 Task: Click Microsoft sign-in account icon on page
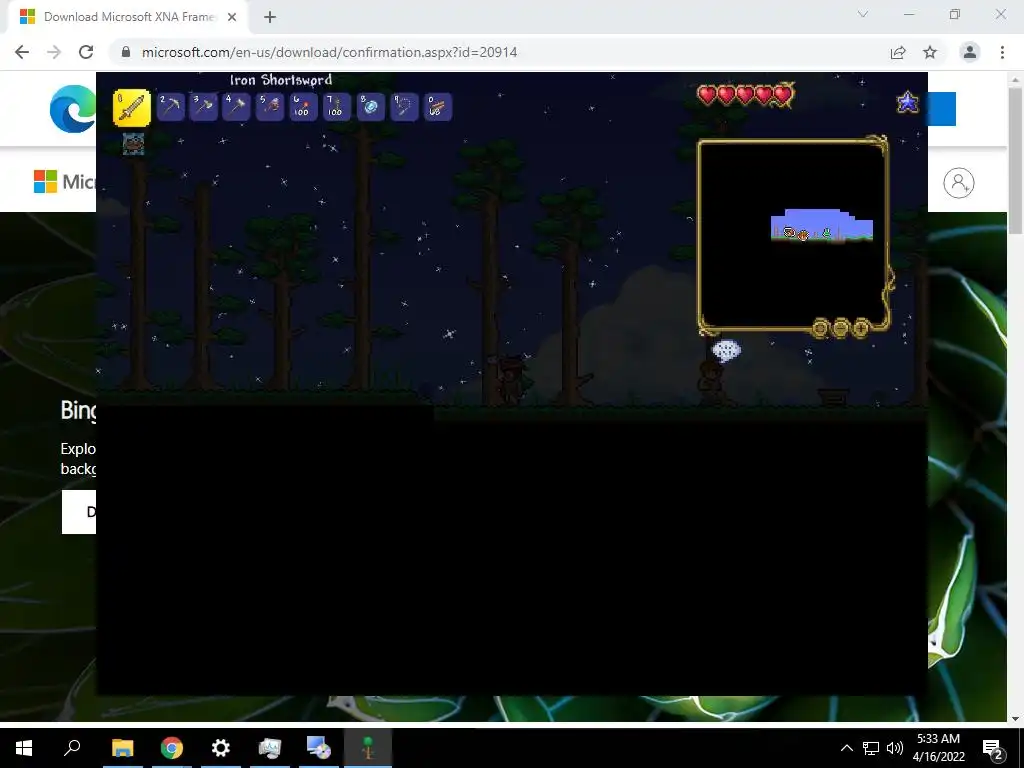(x=959, y=183)
